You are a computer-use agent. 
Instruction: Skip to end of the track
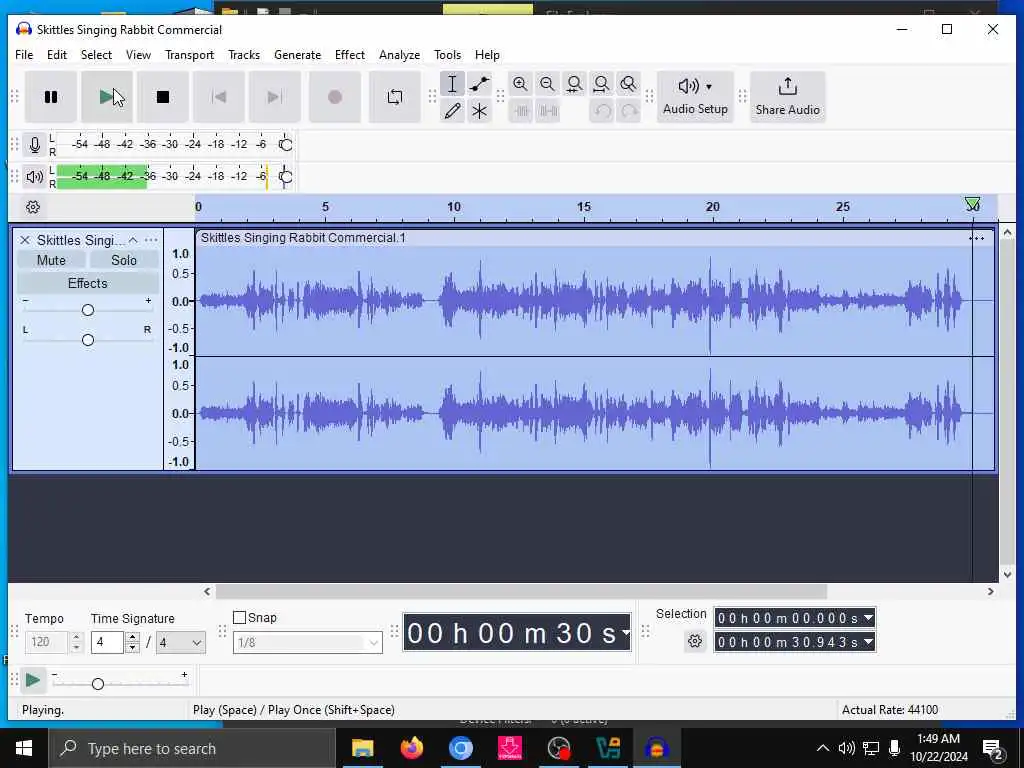[275, 97]
